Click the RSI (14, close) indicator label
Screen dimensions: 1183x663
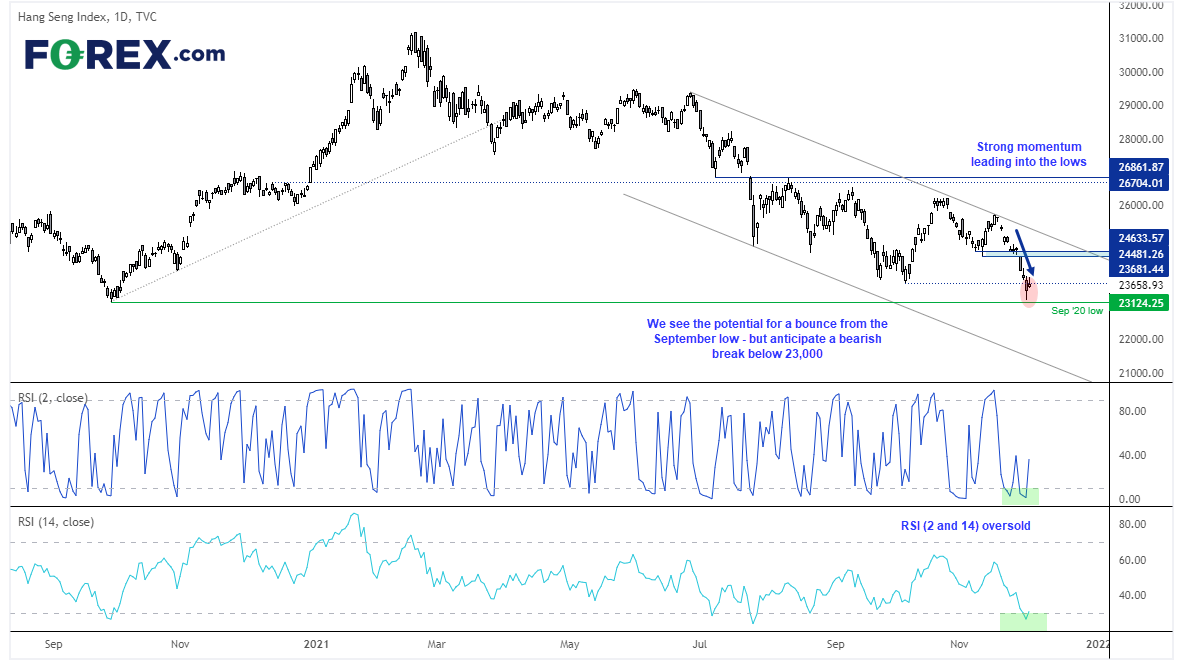[55, 521]
